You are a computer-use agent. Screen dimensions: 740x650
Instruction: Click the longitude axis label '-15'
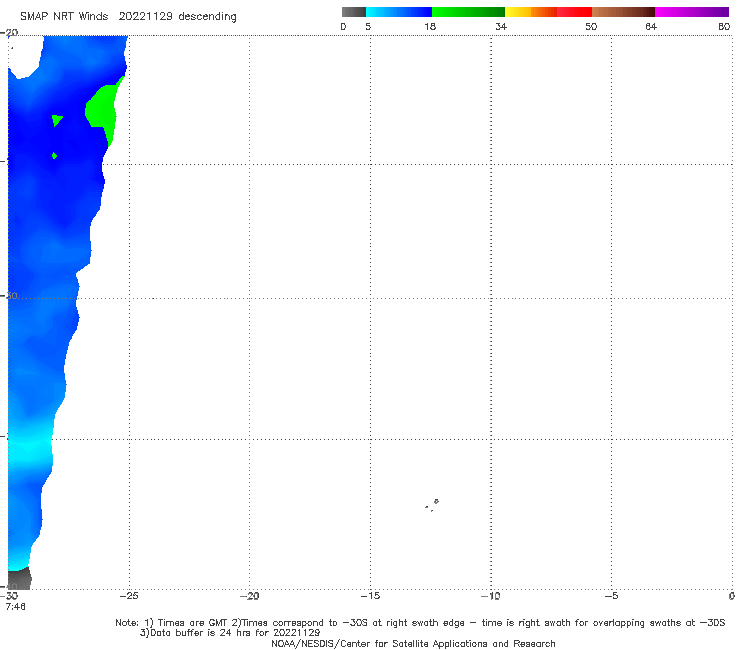tap(370, 596)
